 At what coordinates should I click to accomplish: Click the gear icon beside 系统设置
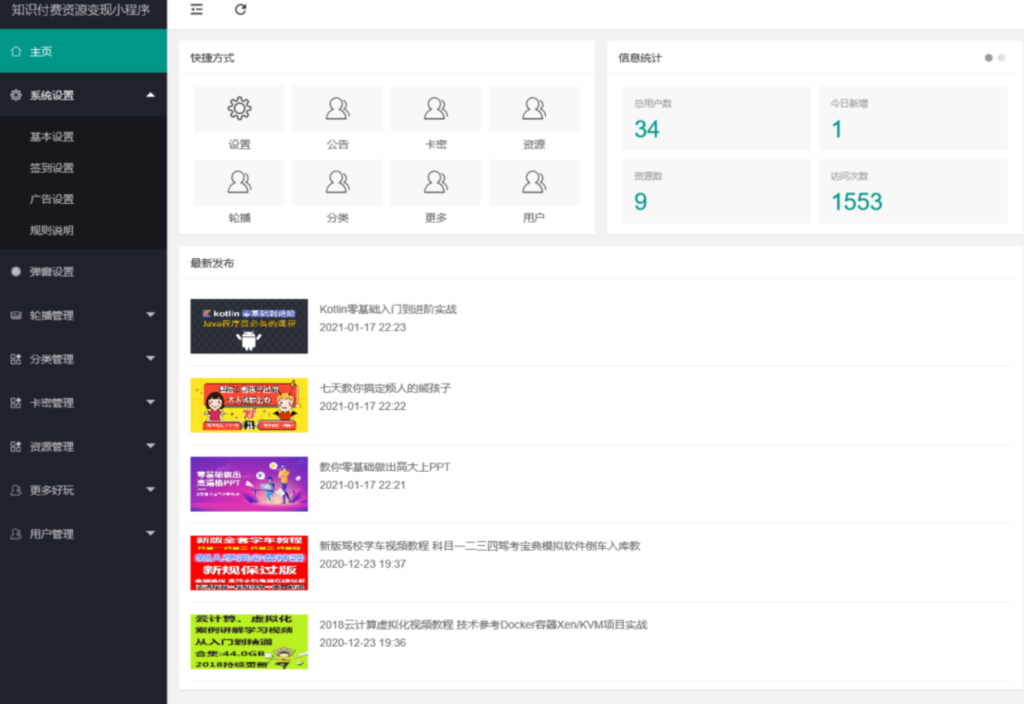tap(16, 95)
